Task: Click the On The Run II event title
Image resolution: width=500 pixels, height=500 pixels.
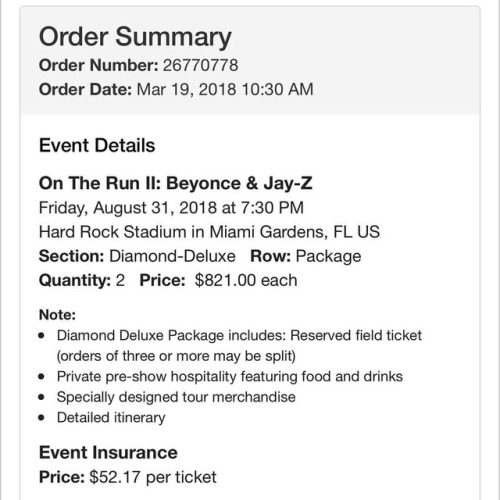Action: coord(175,183)
